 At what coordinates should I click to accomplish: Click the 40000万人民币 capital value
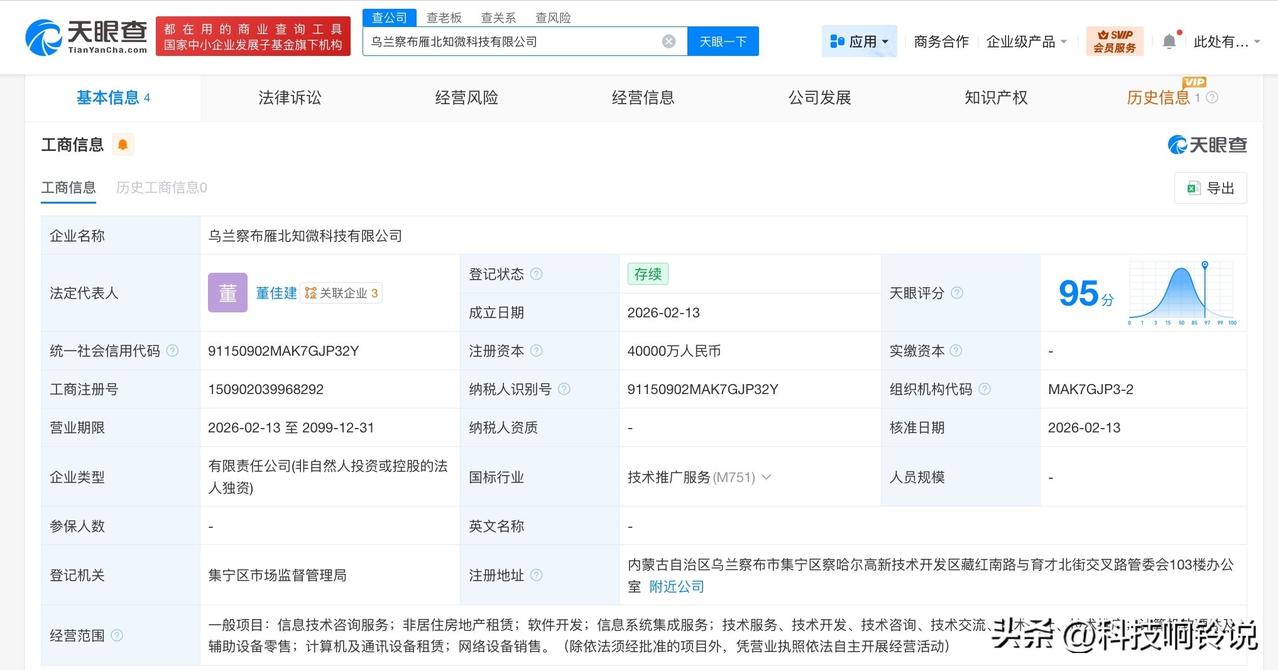click(674, 351)
